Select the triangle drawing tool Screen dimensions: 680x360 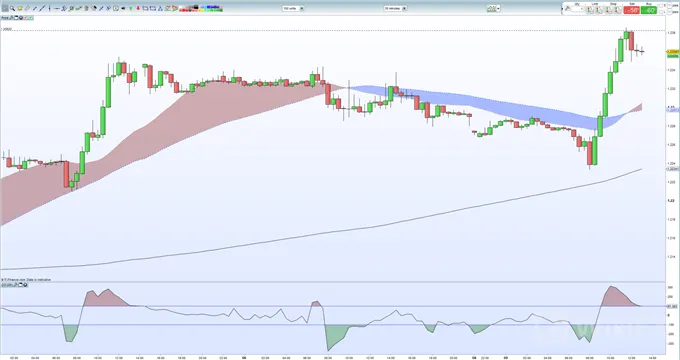[160, 8]
